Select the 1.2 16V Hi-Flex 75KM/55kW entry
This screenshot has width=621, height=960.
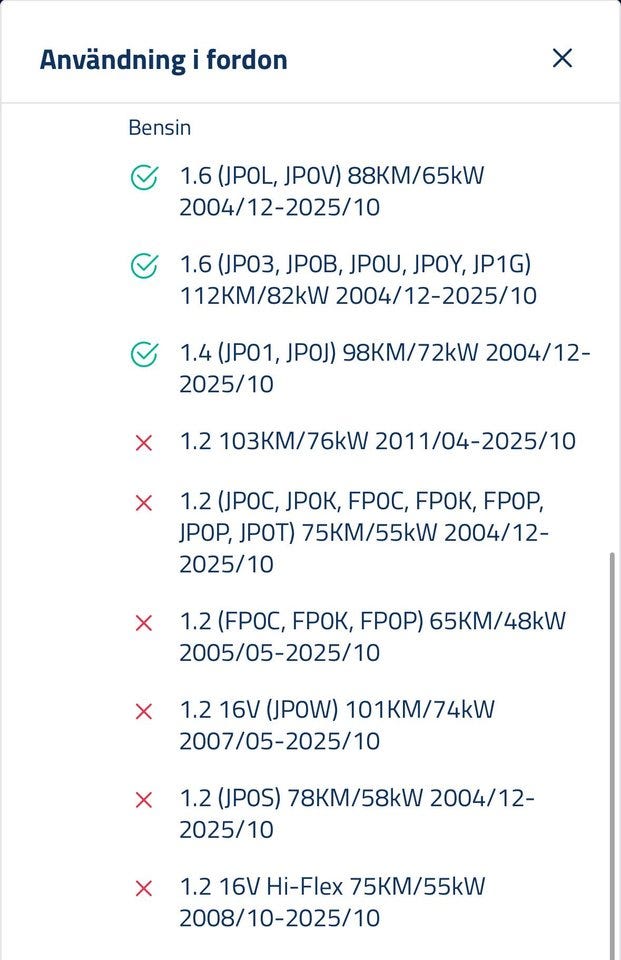[333, 901]
